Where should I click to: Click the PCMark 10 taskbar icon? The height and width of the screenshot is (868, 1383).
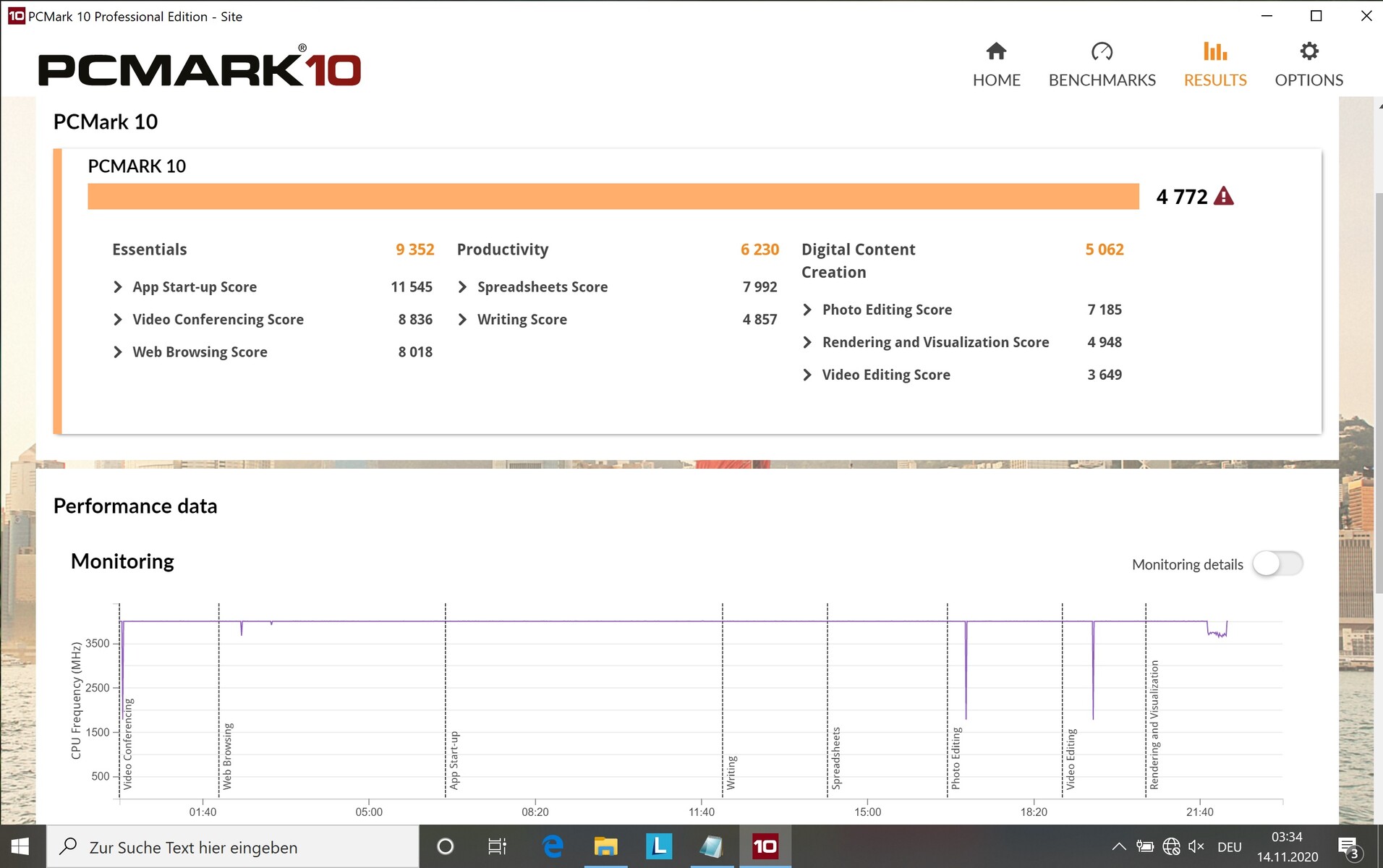pos(765,846)
